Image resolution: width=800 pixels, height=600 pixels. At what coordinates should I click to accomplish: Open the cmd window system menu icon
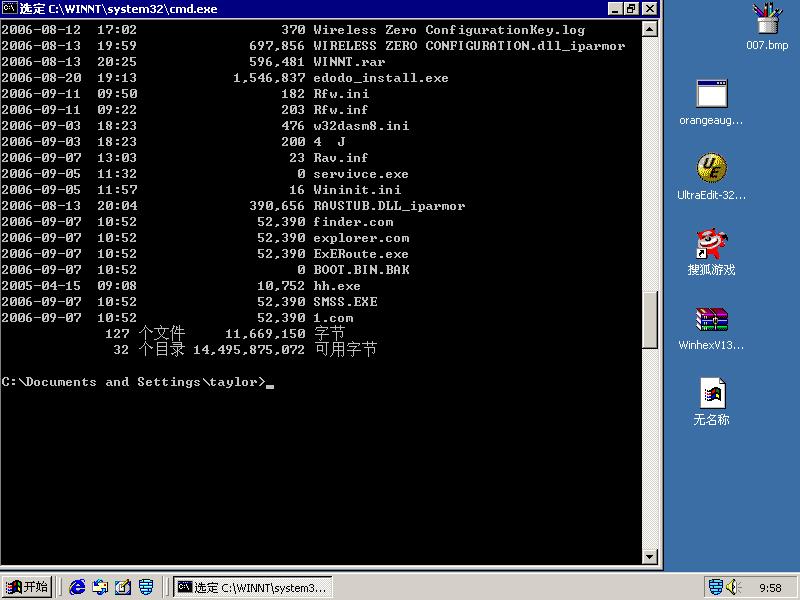pos(9,8)
